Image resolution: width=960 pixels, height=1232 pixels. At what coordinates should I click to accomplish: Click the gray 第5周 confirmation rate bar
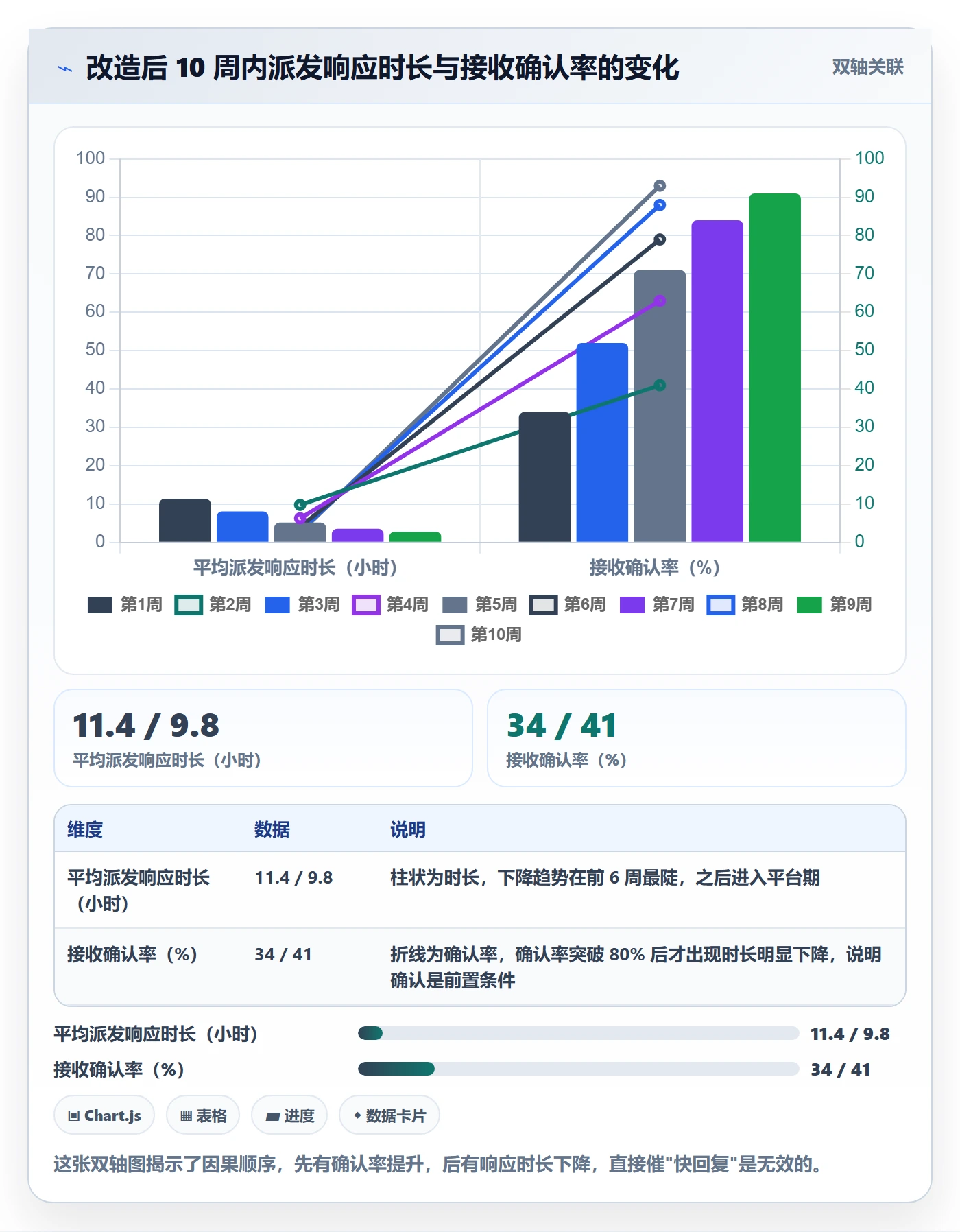[660, 406]
